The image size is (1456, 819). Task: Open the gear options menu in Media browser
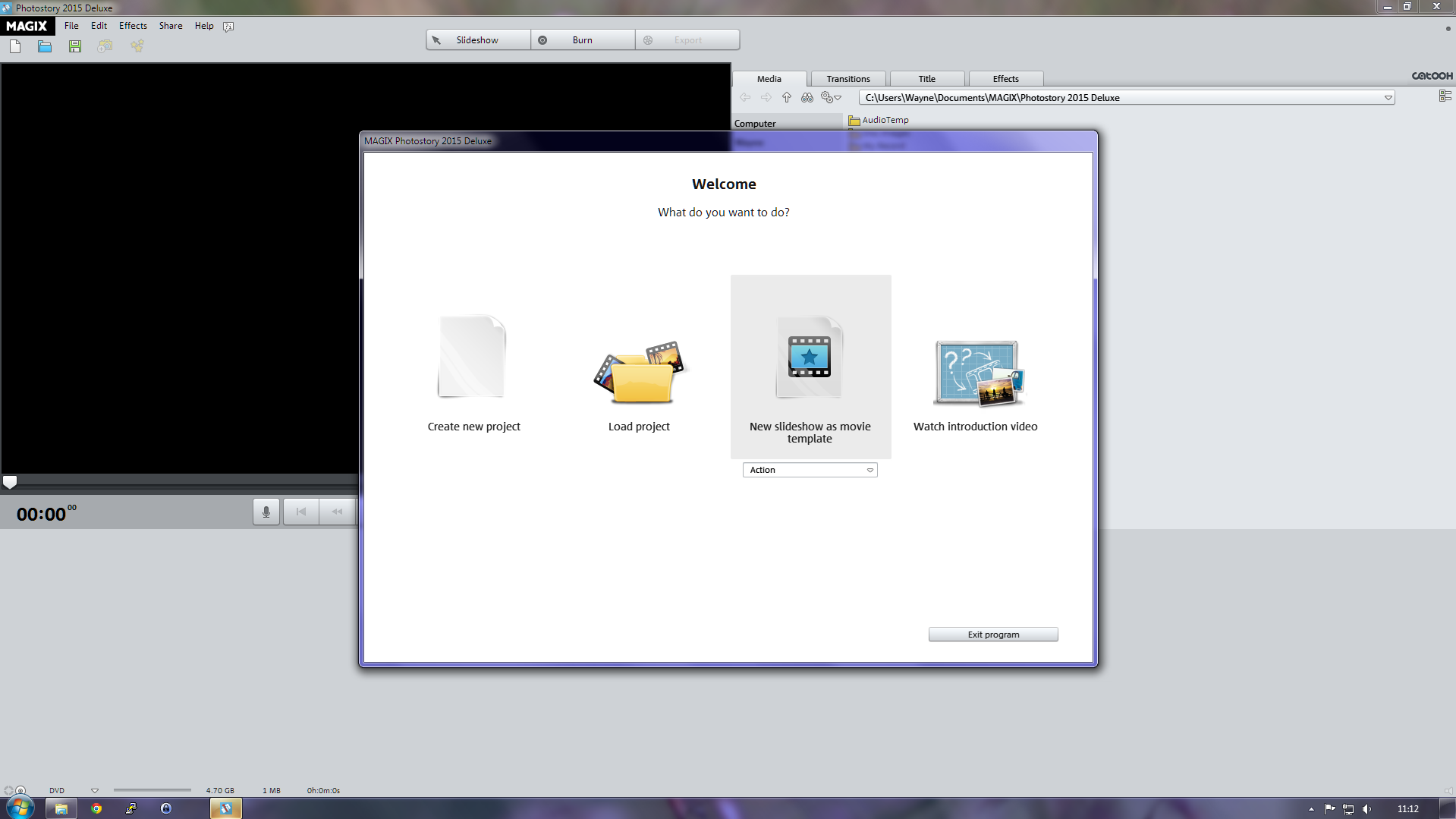click(831, 97)
